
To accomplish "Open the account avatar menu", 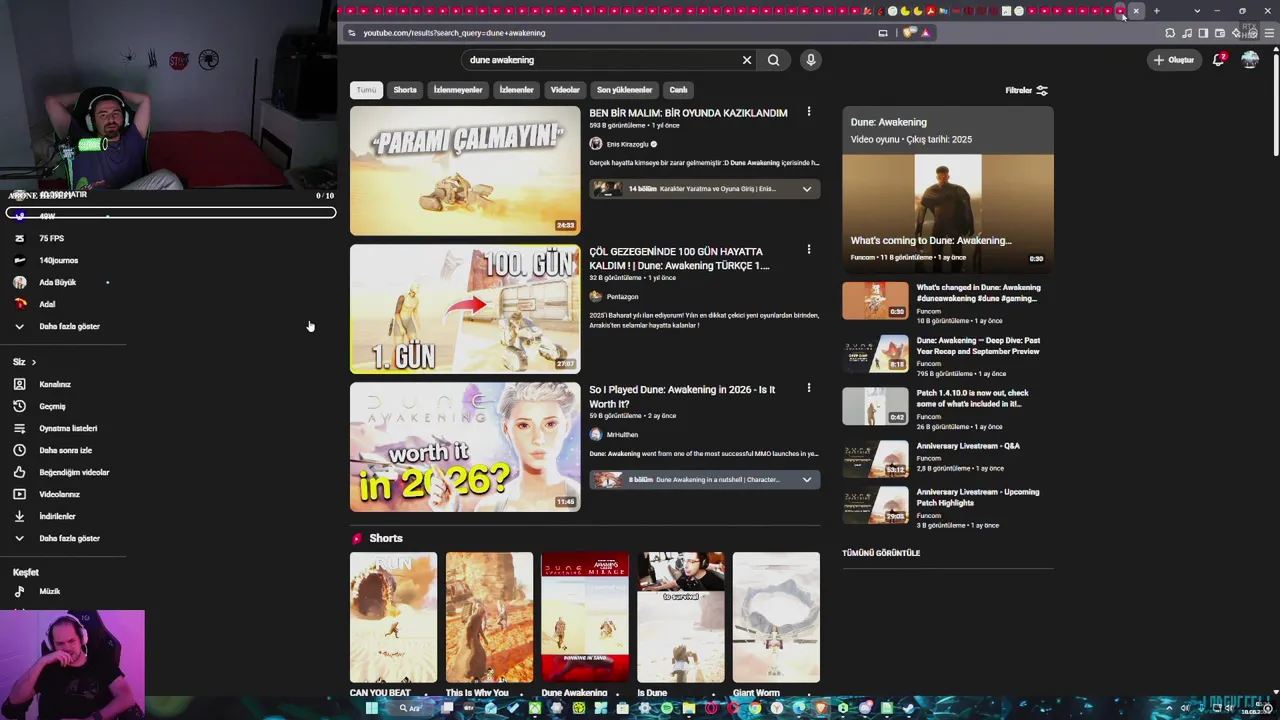I will [x=1250, y=60].
